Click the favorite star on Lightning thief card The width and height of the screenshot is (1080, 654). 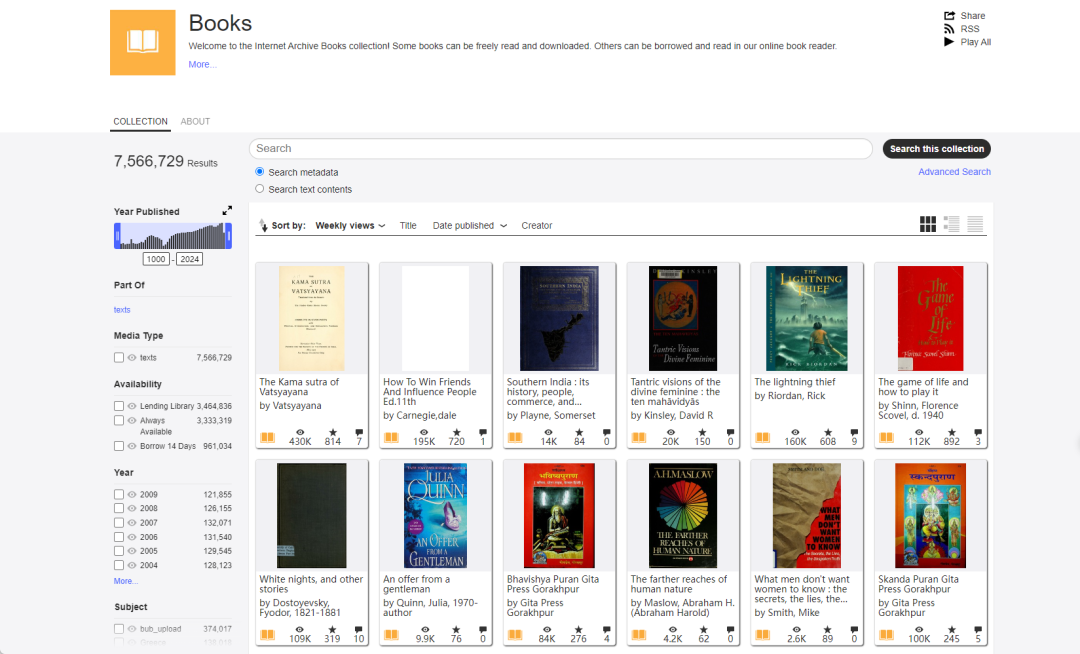[828, 432]
